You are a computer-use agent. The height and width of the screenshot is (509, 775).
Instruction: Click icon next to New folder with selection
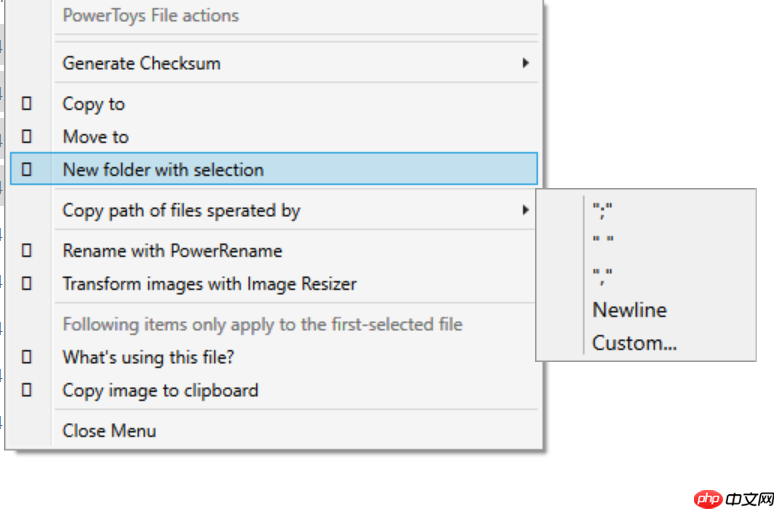pos(27,170)
